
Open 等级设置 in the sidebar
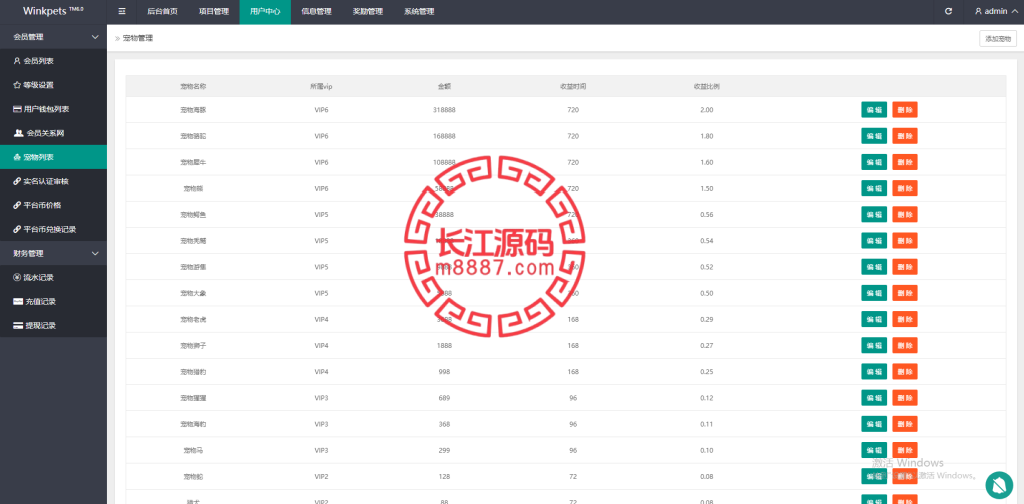[x=54, y=85]
